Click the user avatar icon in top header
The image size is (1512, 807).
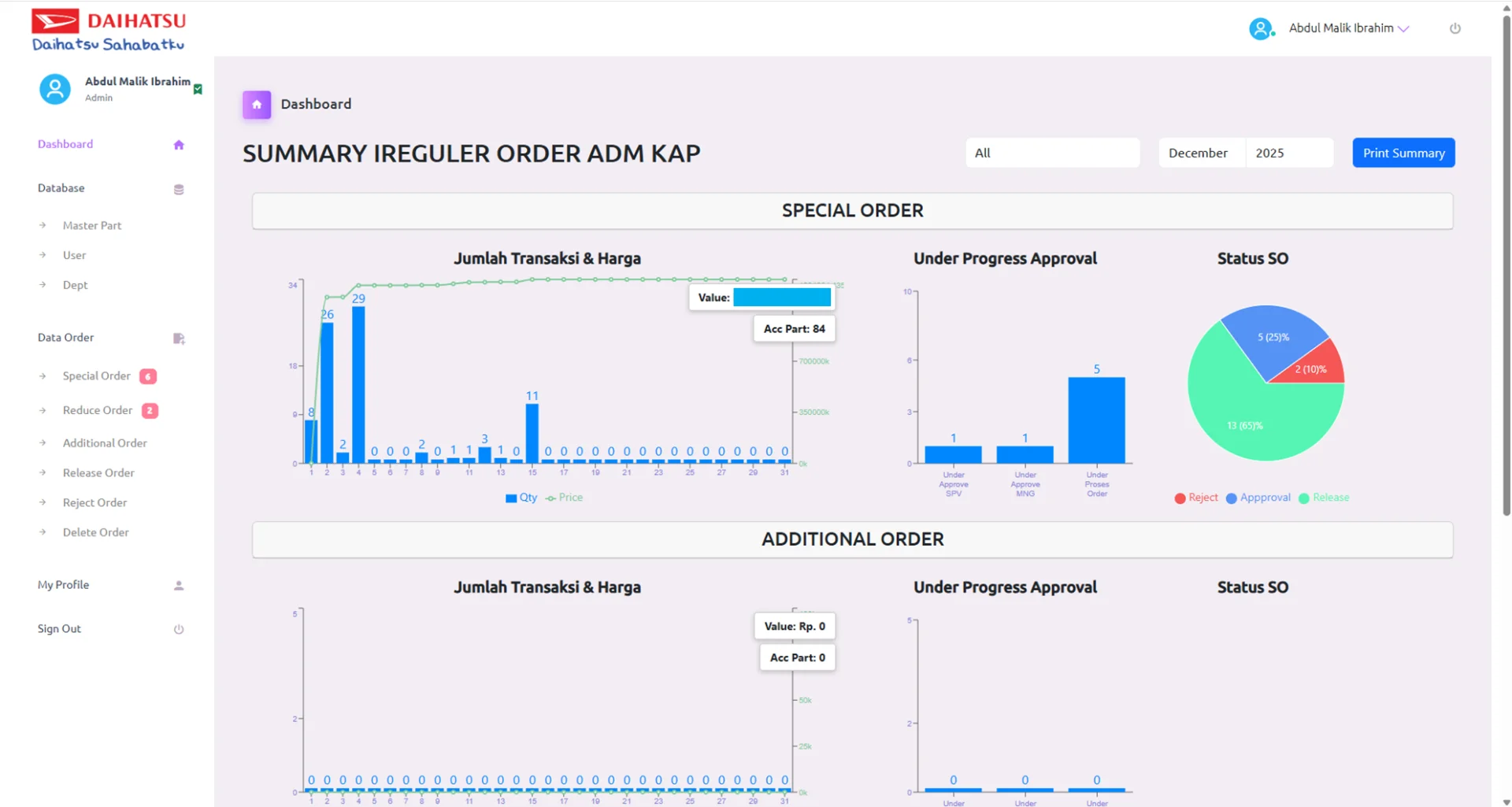tap(1261, 29)
